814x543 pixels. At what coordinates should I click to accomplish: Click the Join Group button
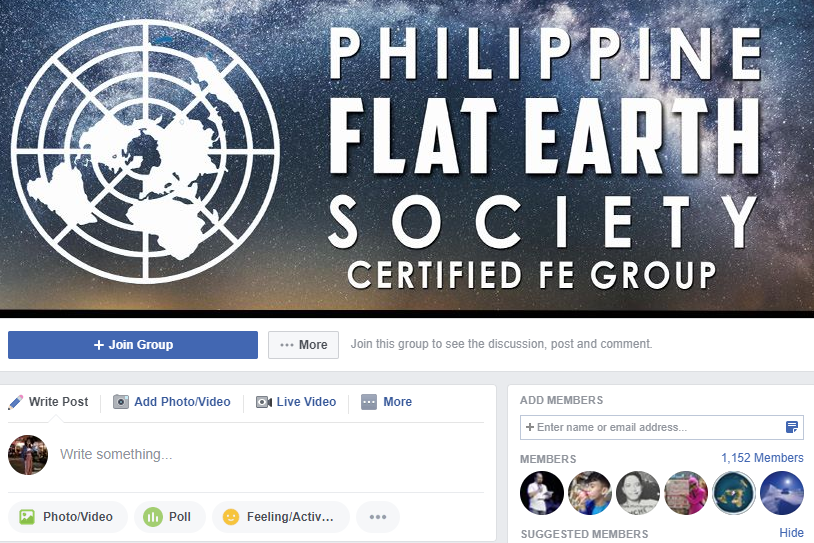pyautogui.click(x=133, y=345)
